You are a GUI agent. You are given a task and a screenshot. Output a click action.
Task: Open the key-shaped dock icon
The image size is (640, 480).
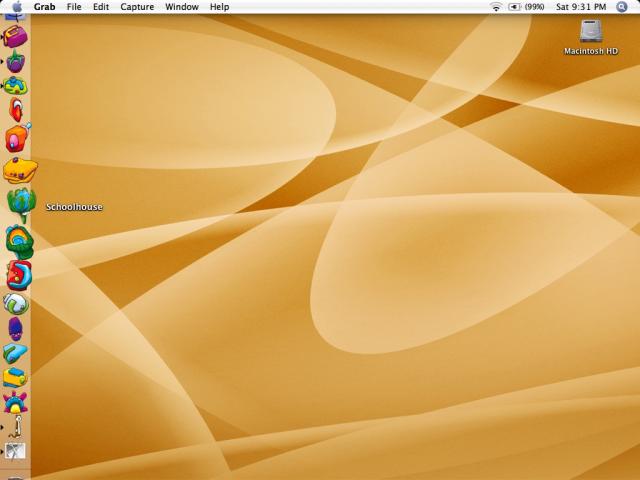[x=16, y=427]
